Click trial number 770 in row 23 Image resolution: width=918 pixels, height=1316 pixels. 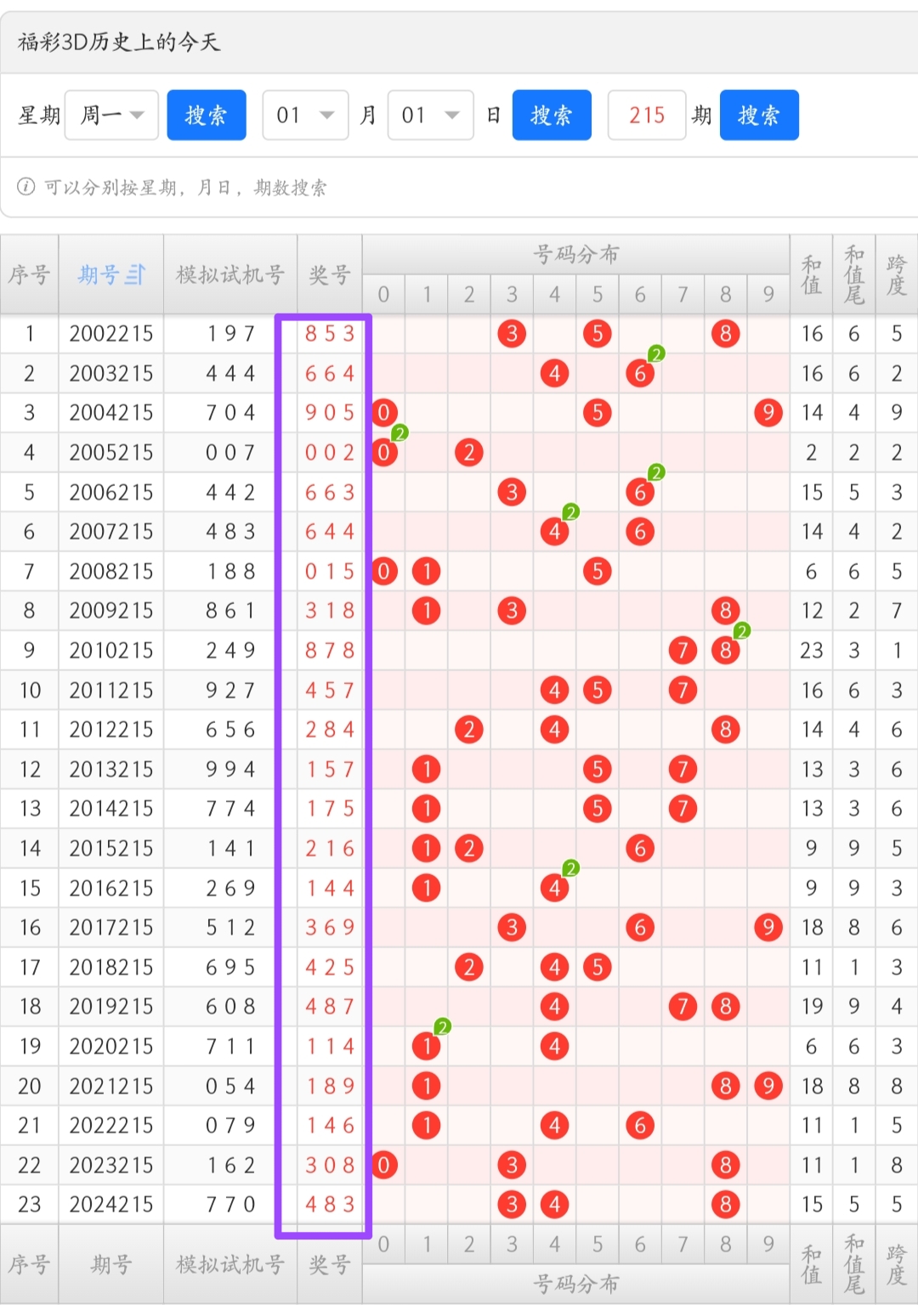pos(230,1204)
